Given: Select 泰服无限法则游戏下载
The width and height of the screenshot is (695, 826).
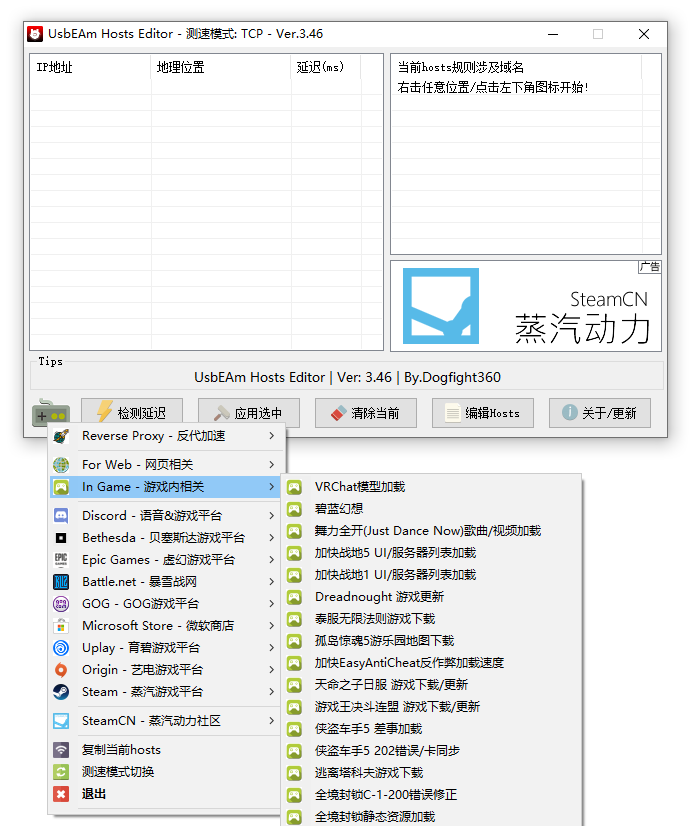Looking at the screenshot, I should pos(432,619).
